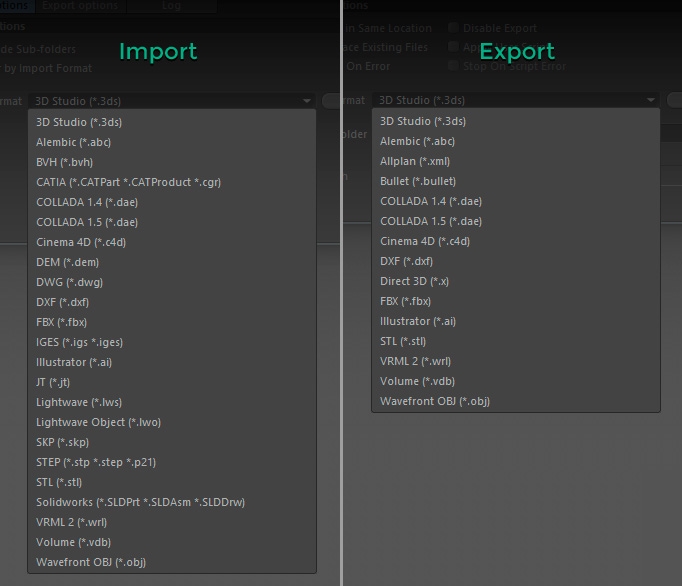The height and width of the screenshot is (586, 682).
Task: Pick Illustrator (*.ai) in Export list
Action: point(516,321)
